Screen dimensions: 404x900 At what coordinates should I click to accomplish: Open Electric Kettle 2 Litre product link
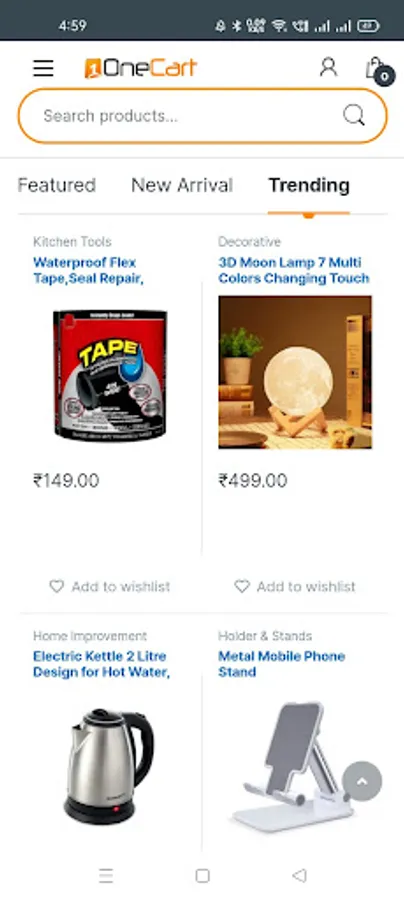[x=102, y=664]
